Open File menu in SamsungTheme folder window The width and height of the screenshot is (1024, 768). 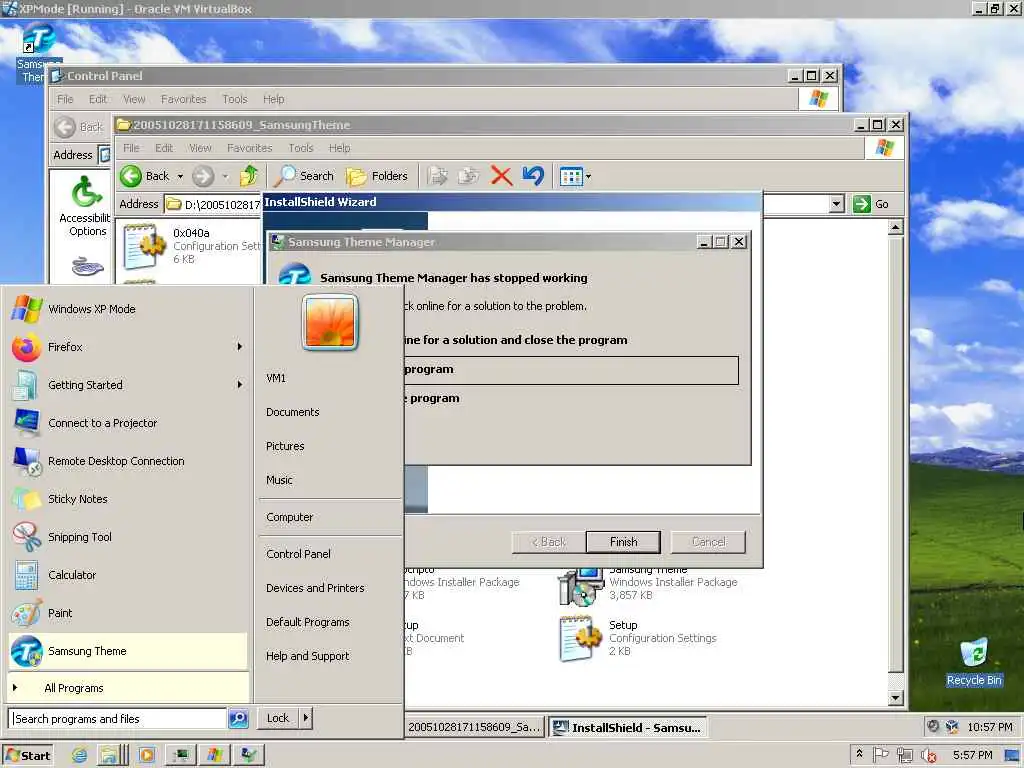pos(131,148)
